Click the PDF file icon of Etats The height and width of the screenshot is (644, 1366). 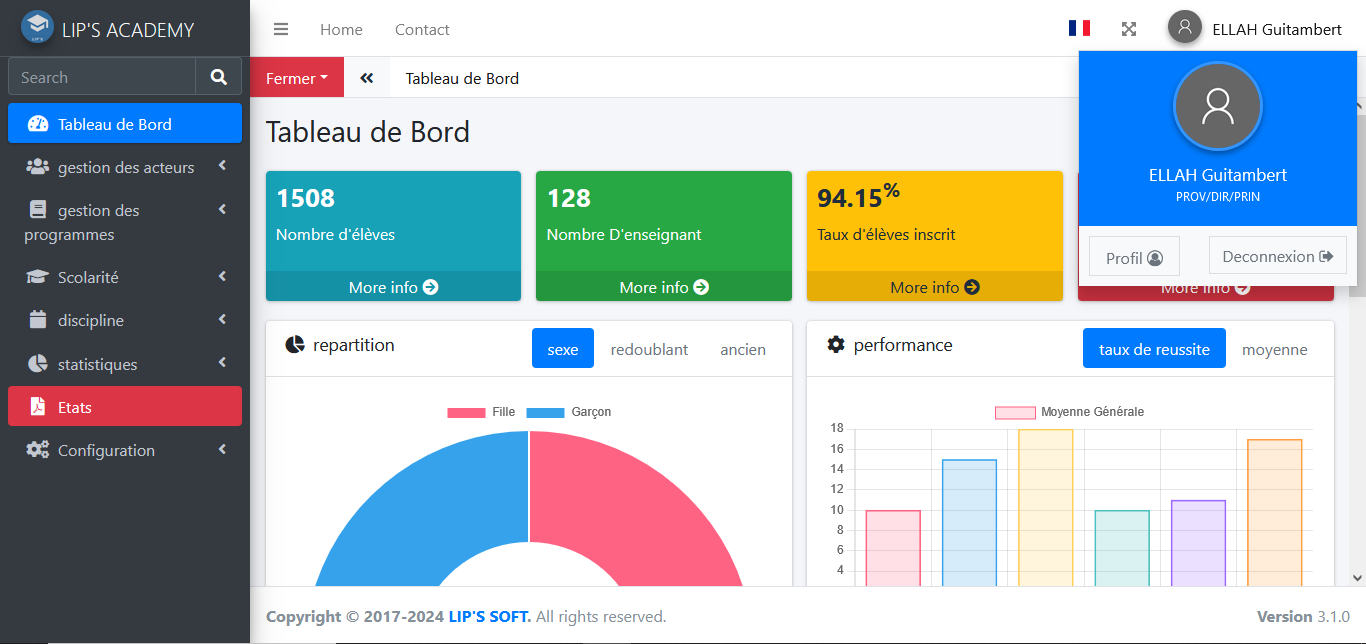pos(38,407)
